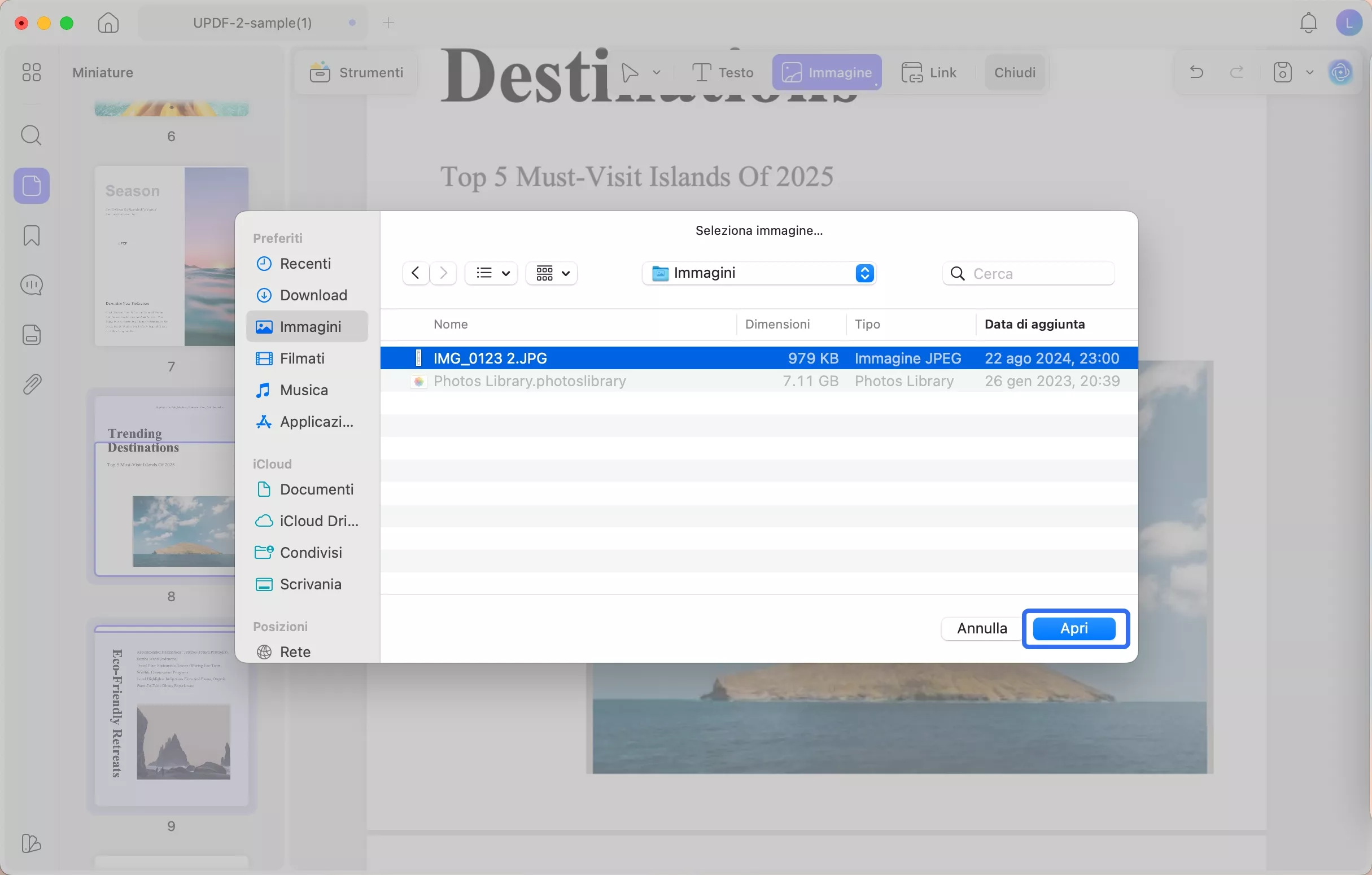Select the IMG_0123 2.JPG file row
The height and width of the screenshot is (875, 1372).
570,358
